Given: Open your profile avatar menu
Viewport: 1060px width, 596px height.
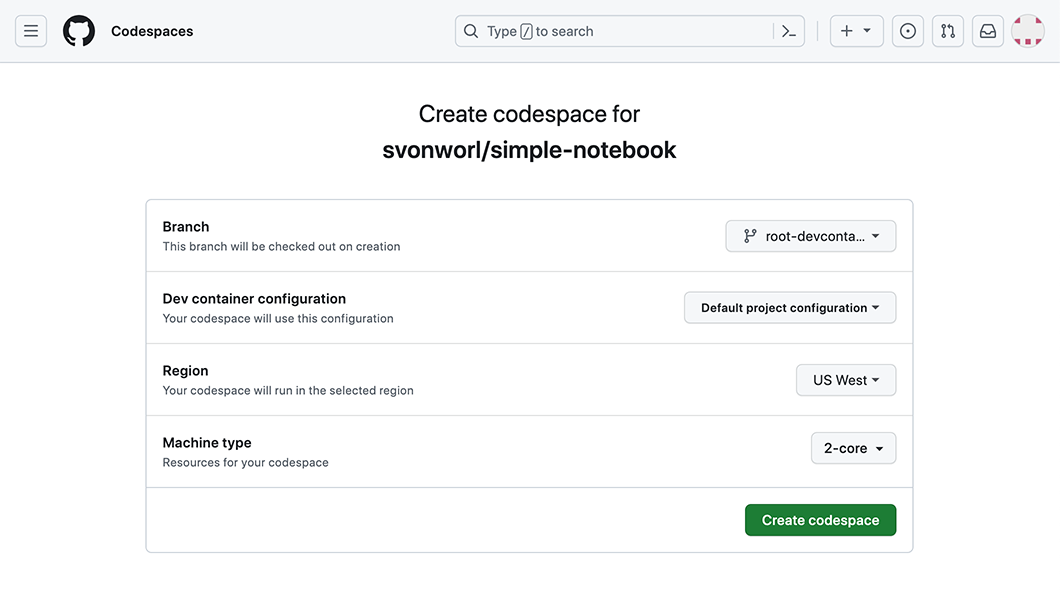Looking at the screenshot, I should click(1027, 30).
